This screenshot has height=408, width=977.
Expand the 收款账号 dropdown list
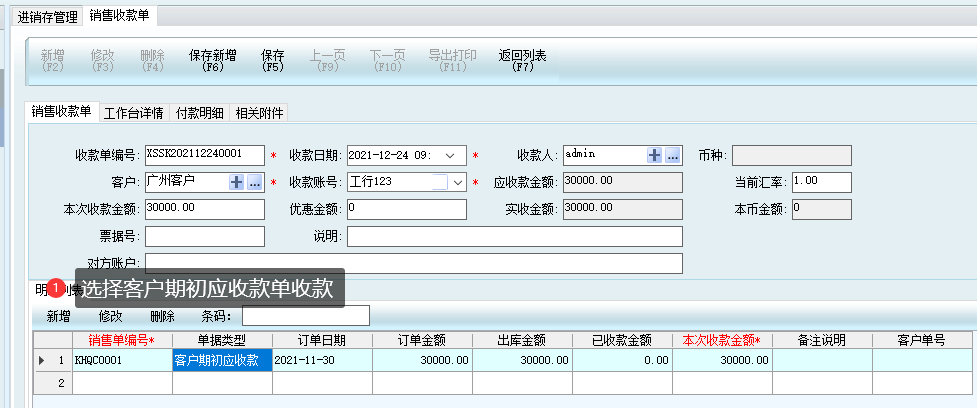[458, 182]
